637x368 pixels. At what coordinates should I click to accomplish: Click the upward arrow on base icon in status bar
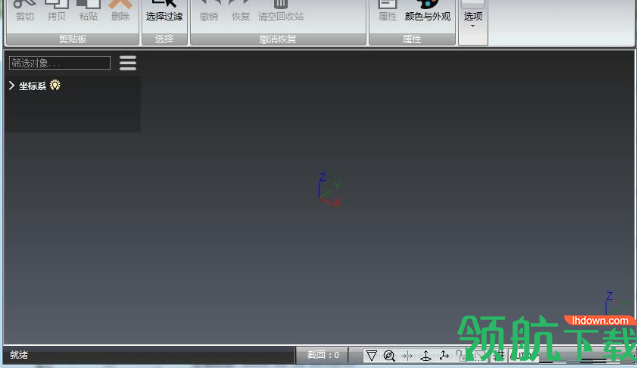coord(426,355)
